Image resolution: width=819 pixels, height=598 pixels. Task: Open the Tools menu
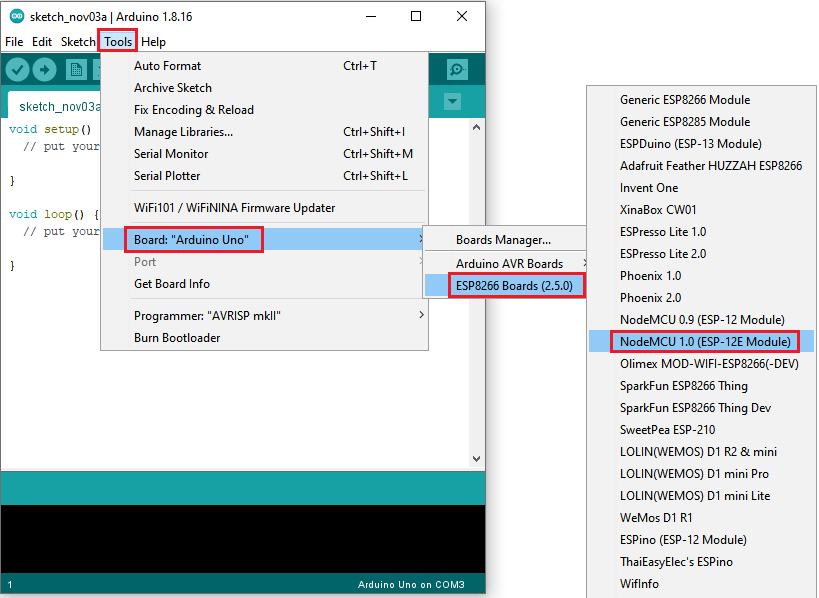point(118,42)
